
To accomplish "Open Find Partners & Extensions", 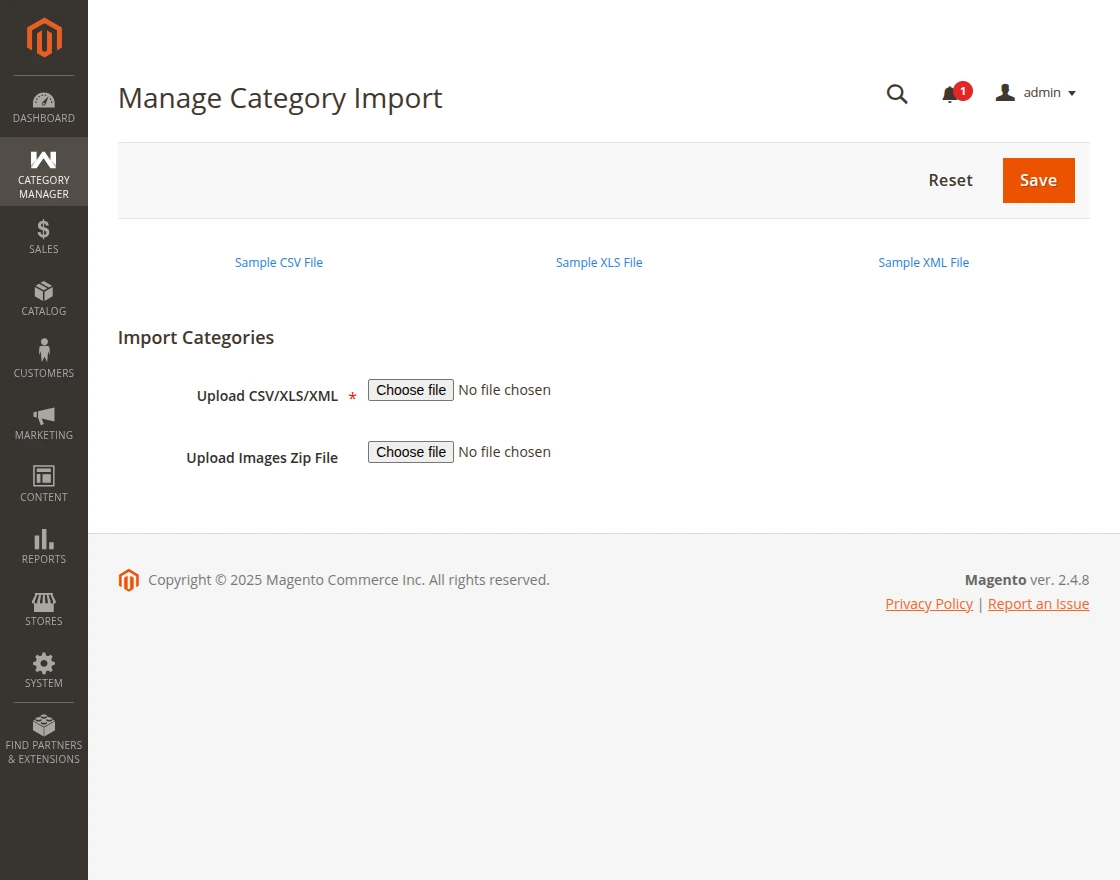I will point(43,732).
